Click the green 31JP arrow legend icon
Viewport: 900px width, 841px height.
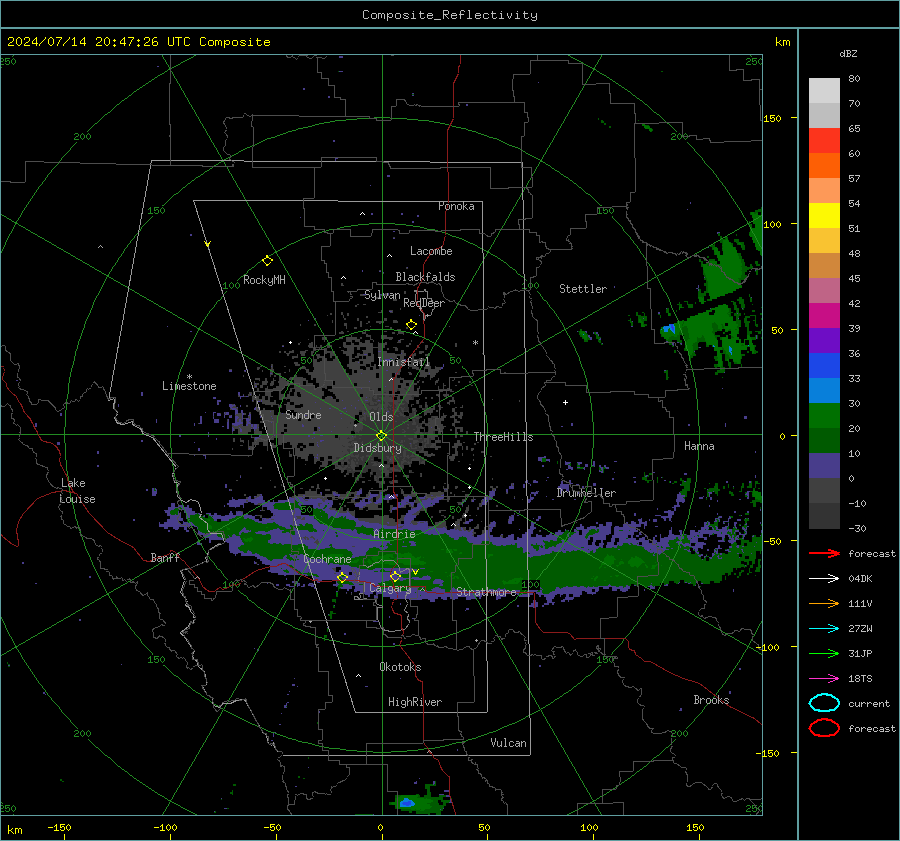824,653
